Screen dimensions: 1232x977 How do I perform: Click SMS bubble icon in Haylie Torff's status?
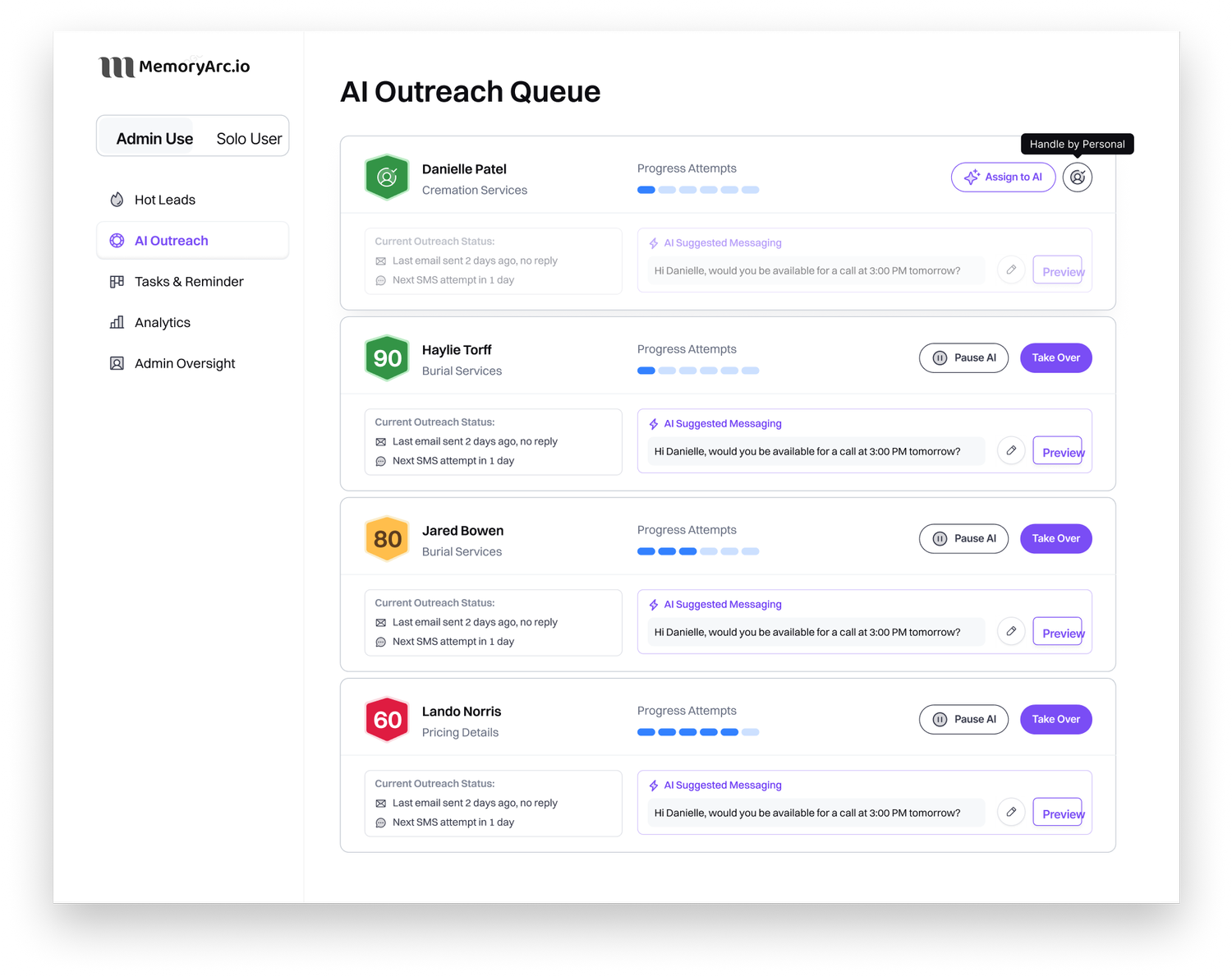click(x=380, y=462)
